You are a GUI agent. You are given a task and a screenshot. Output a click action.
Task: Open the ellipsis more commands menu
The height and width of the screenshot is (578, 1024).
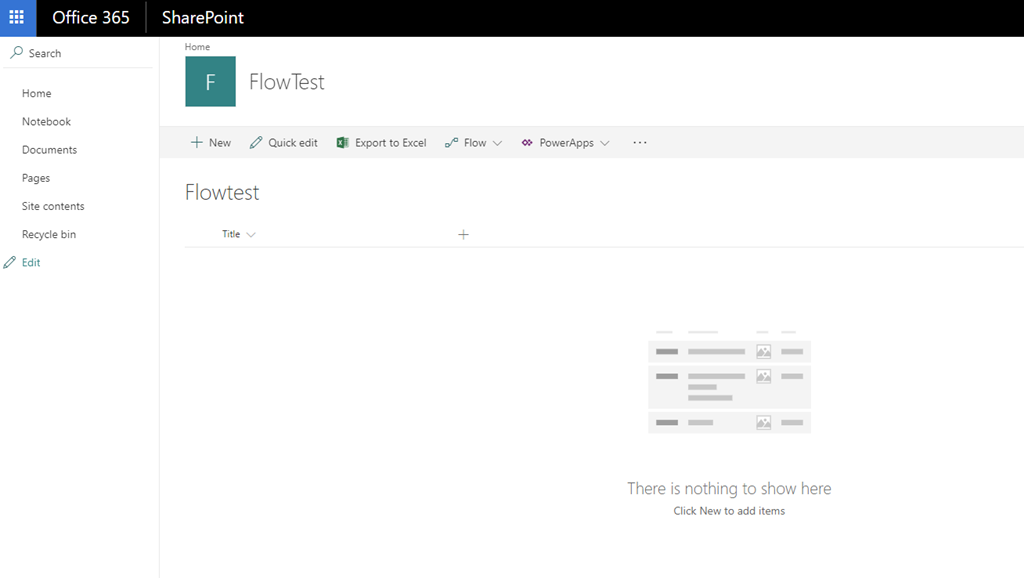(x=640, y=143)
